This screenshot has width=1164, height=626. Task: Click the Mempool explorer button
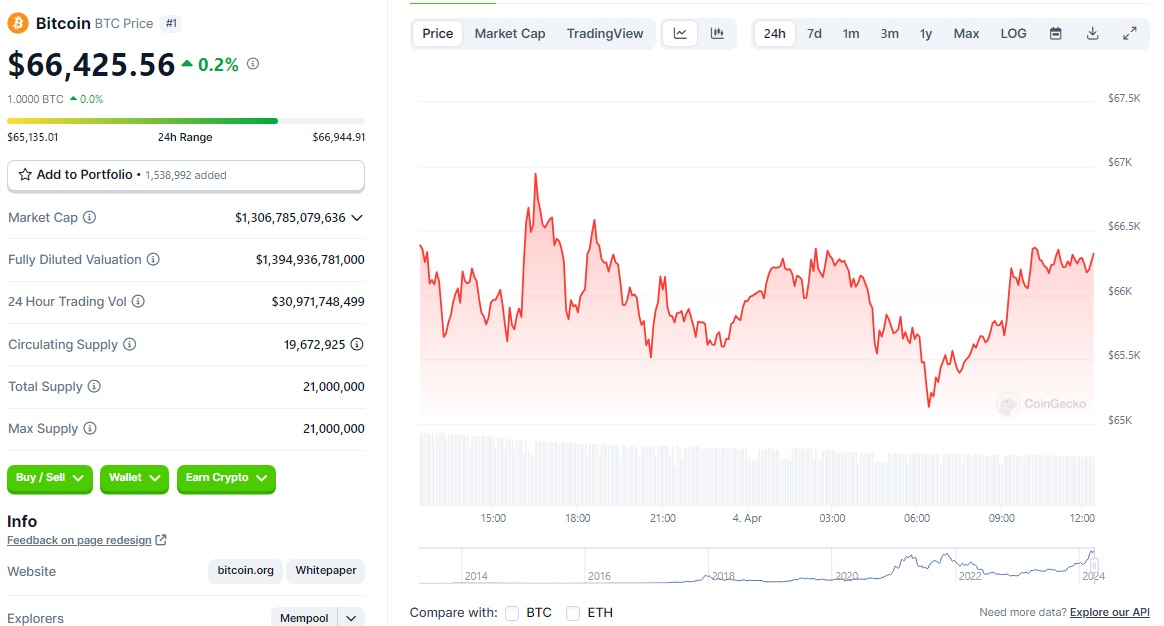click(x=304, y=618)
